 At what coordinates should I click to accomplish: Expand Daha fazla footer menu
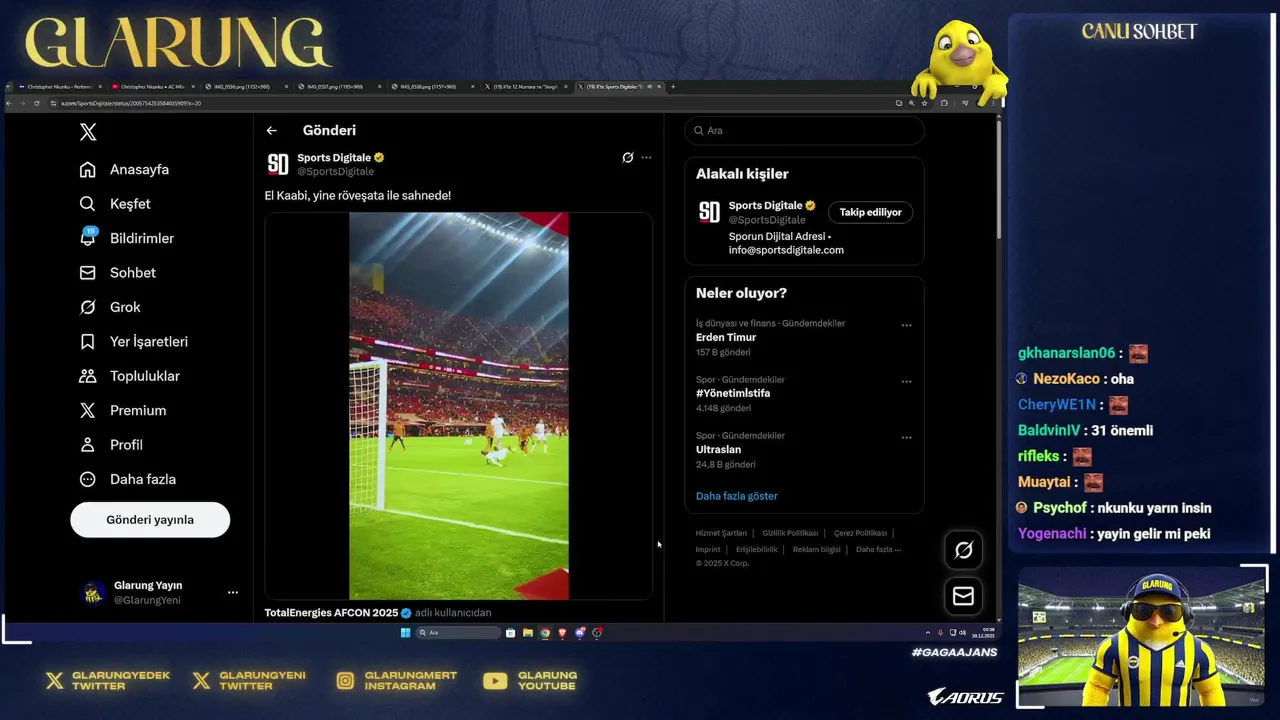click(x=878, y=549)
